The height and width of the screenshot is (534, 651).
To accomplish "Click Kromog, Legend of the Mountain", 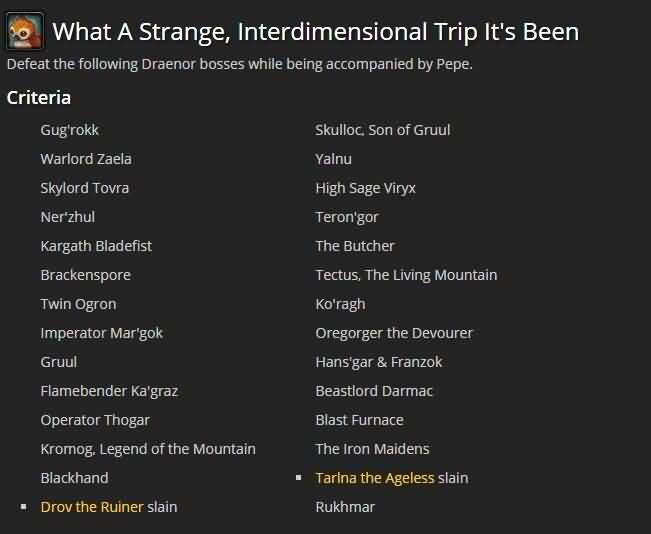I will 148,449.
